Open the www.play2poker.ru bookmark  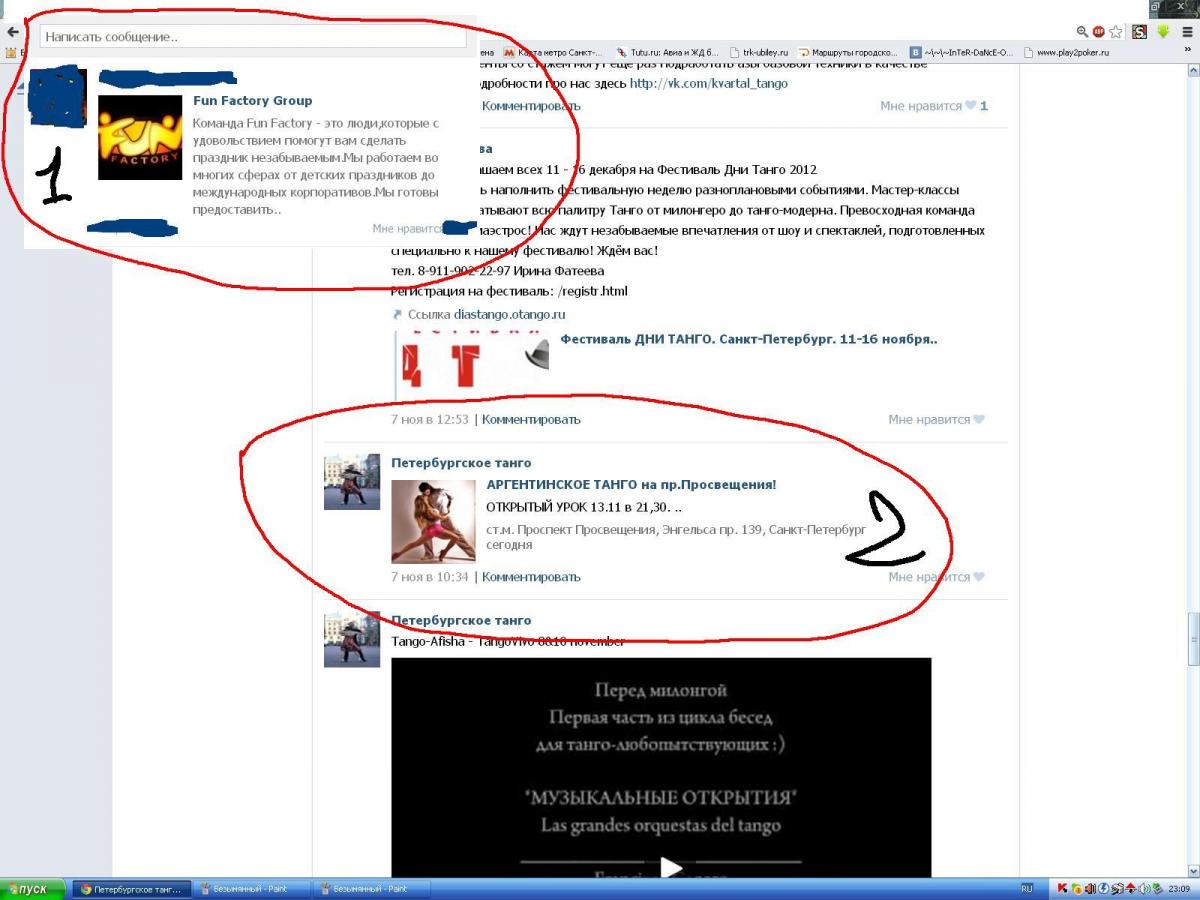[1067, 52]
